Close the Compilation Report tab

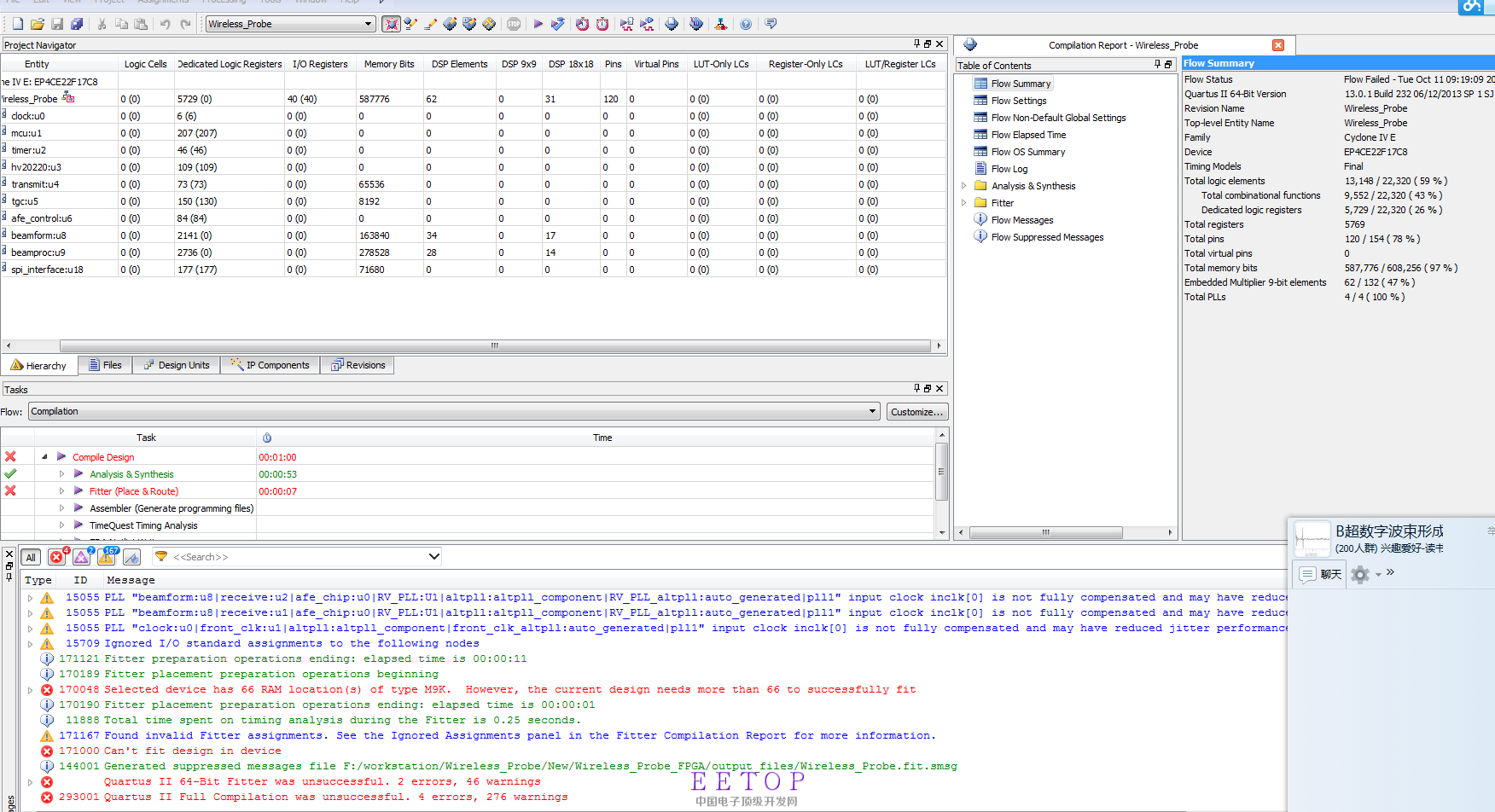(1277, 45)
